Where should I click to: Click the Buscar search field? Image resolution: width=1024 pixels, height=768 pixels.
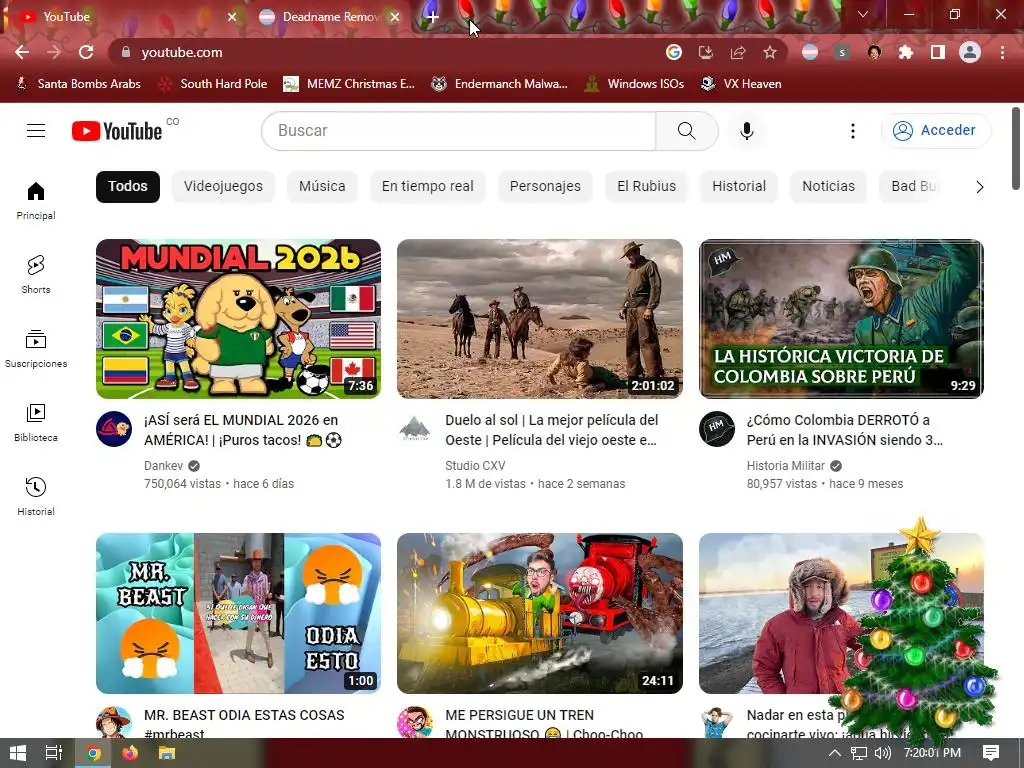click(459, 131)
